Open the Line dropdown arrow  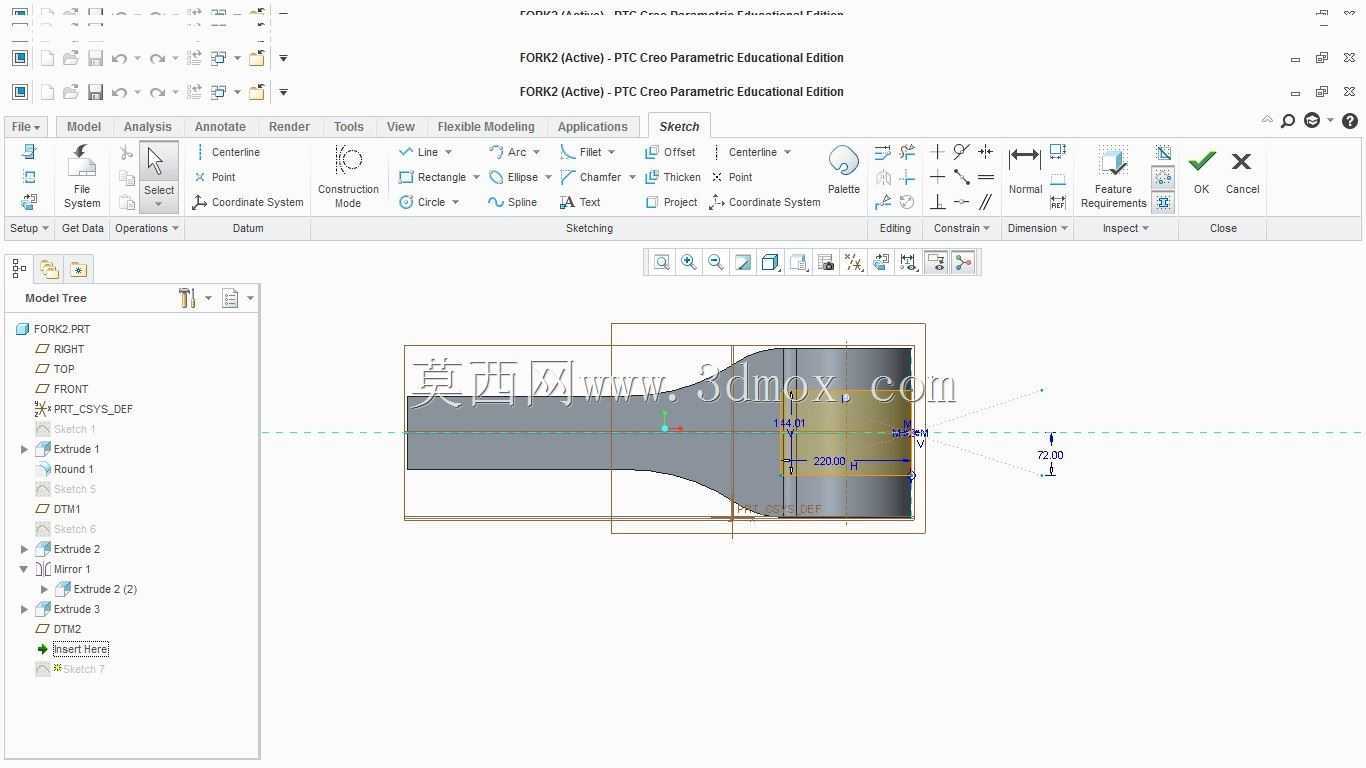click(x=448, y=152)
